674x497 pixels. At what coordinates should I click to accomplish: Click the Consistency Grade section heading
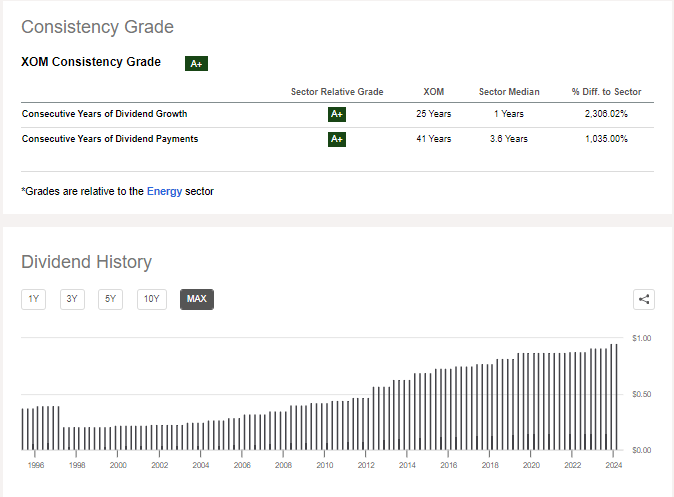coord(97,27)
